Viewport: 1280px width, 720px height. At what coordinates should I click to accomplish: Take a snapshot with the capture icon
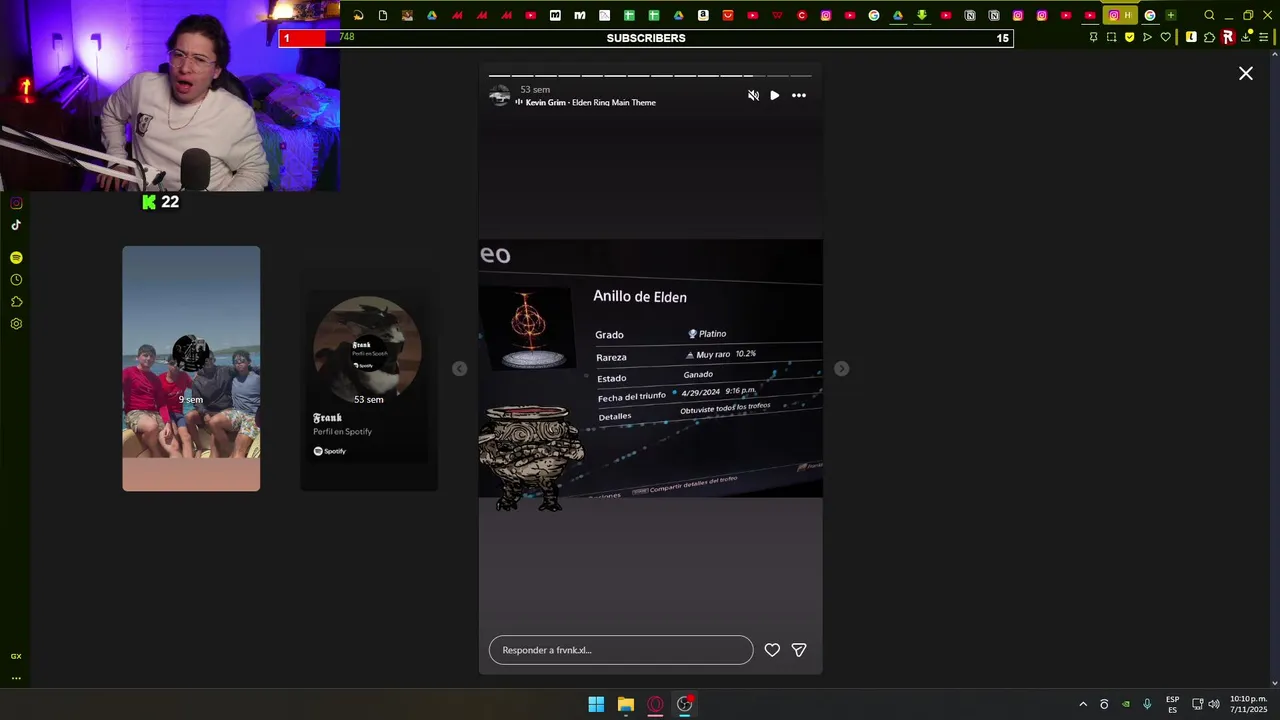1111,37
